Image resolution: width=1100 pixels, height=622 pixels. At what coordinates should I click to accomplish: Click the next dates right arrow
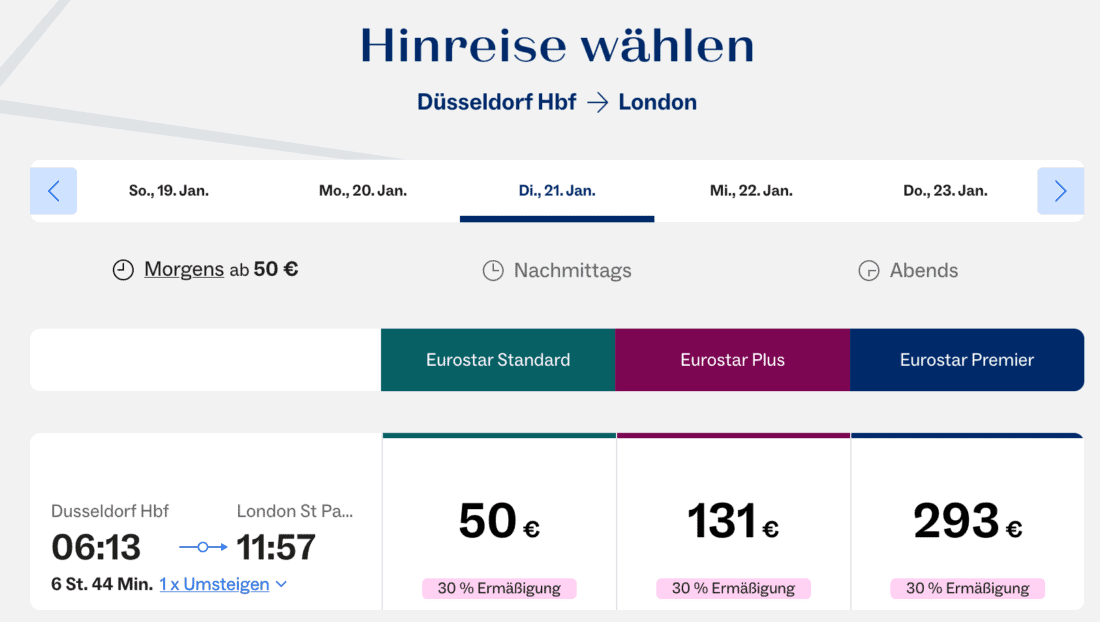[1060, 191]
